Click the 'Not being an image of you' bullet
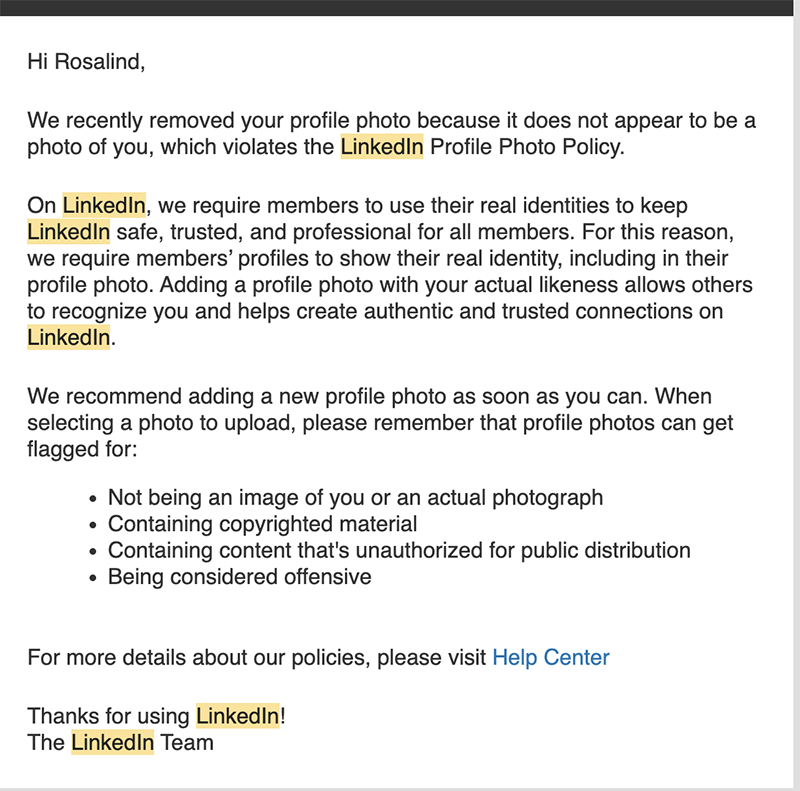Image resolution: width=800 pixels, height=791 pixels. pyautogui.click(x=355, y=498)
